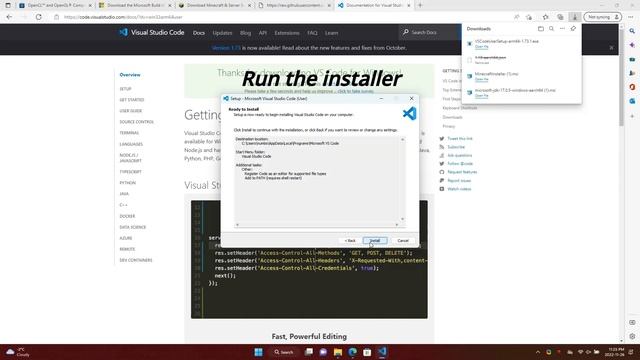640x360 pixels.
Task: Click the Setup dialog vertical scrollbar down arrow
Action: [402, 219]
